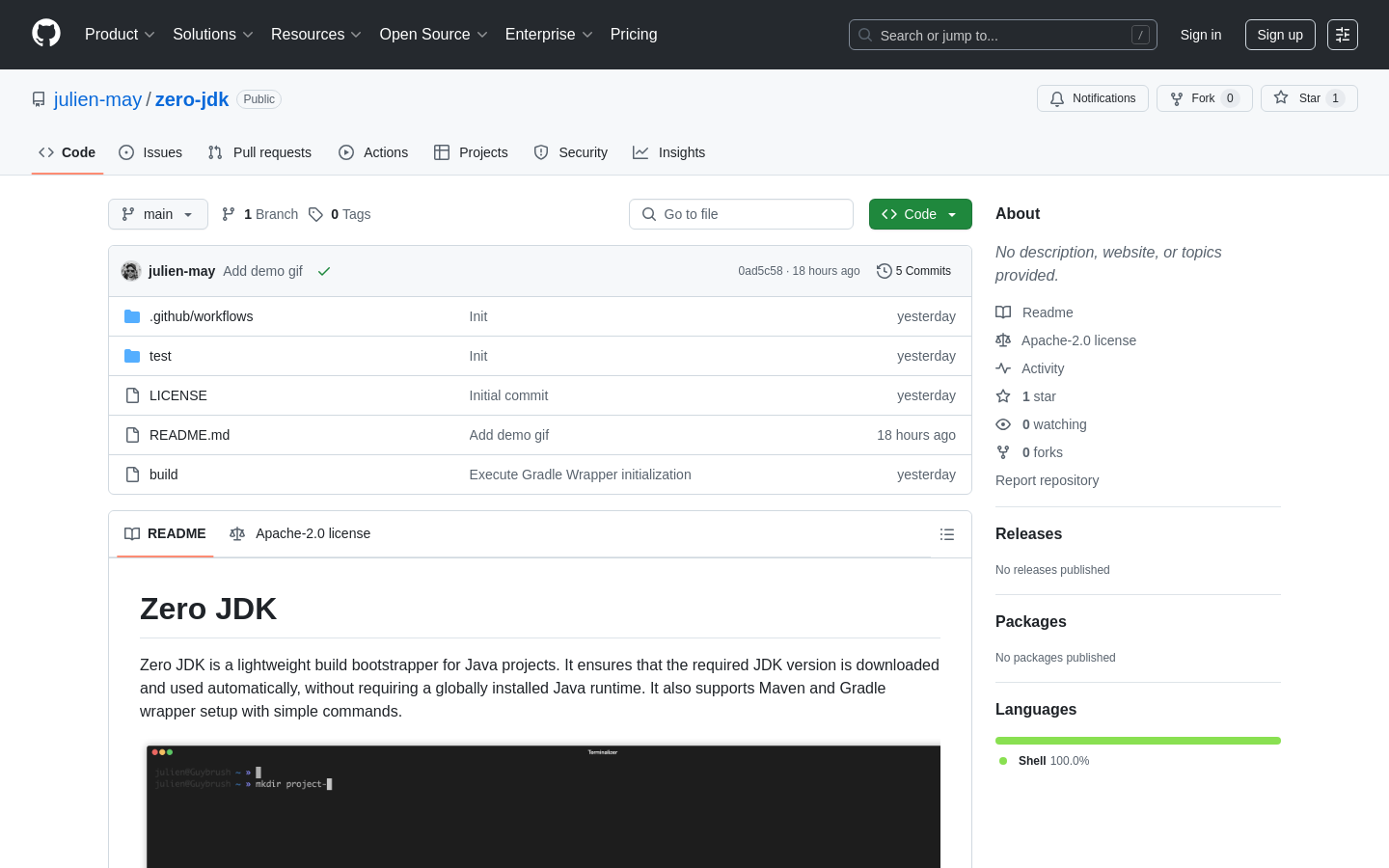The width and height of the screenshot is (1389, 868).
Task: Click the build file icon
Action: (x=132, y=475)
